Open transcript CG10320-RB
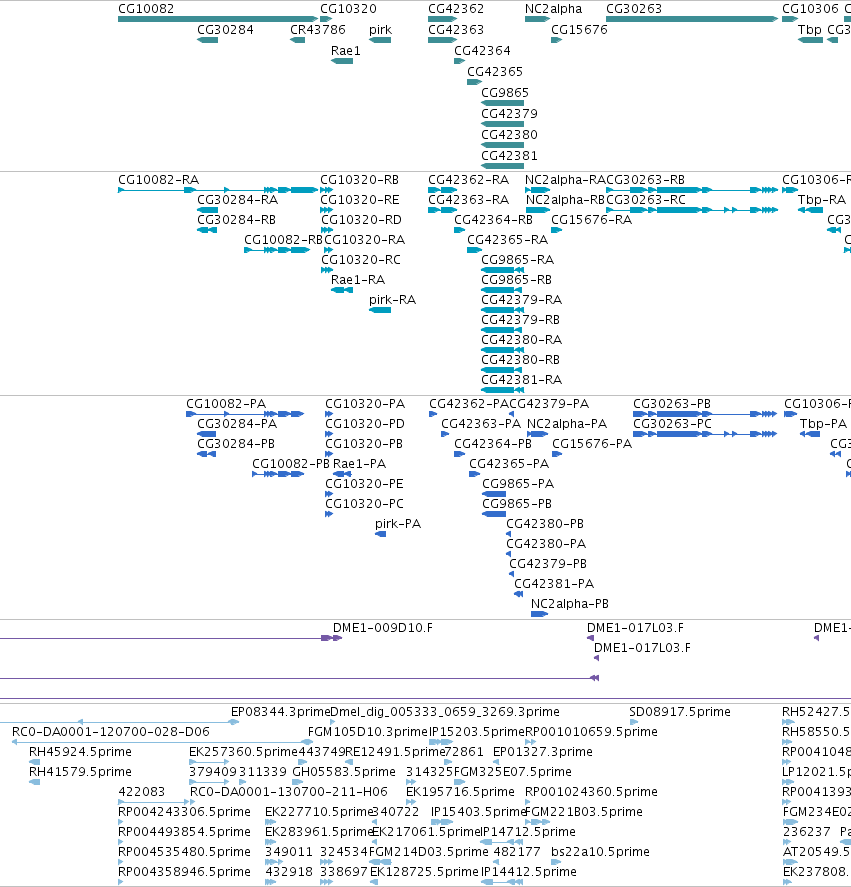Viewport: 851px width, 887px height. coord(359,180)
